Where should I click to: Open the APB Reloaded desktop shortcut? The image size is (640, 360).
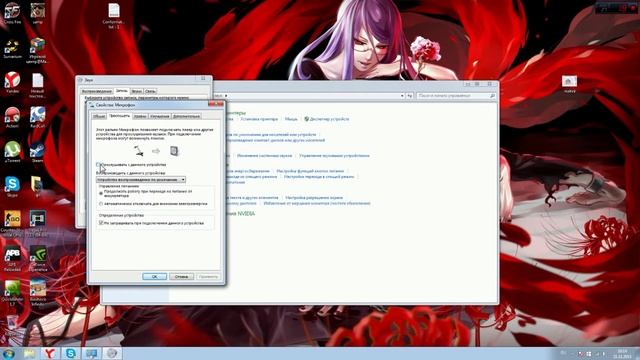12,258
